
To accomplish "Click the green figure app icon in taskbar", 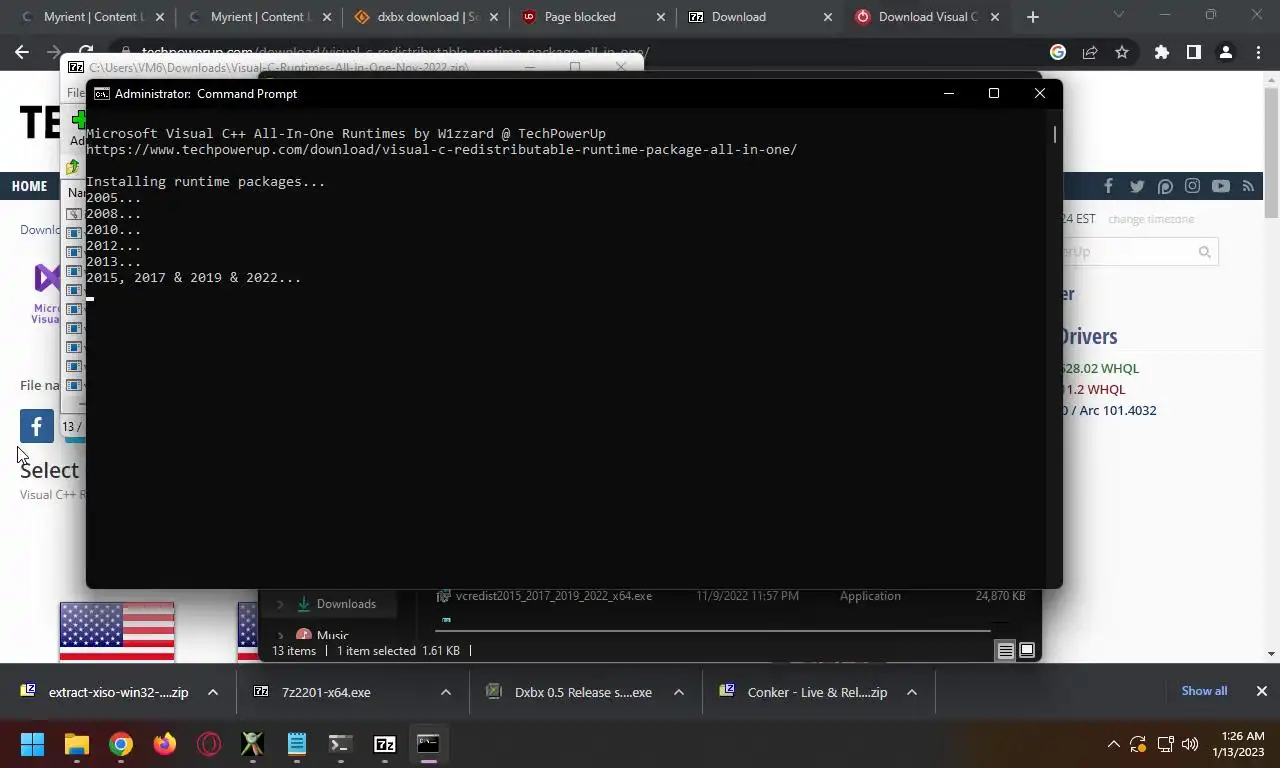I will click(253, 744).
